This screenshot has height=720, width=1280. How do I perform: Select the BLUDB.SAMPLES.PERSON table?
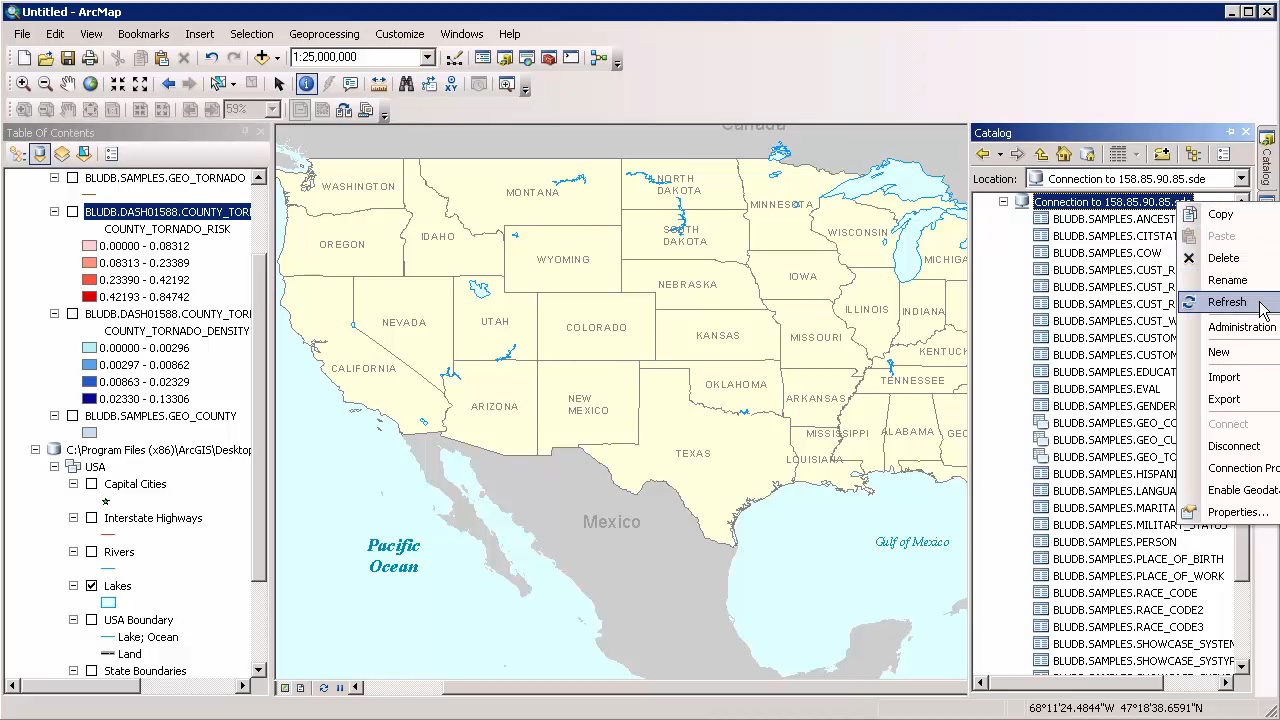click(1114, 542)
